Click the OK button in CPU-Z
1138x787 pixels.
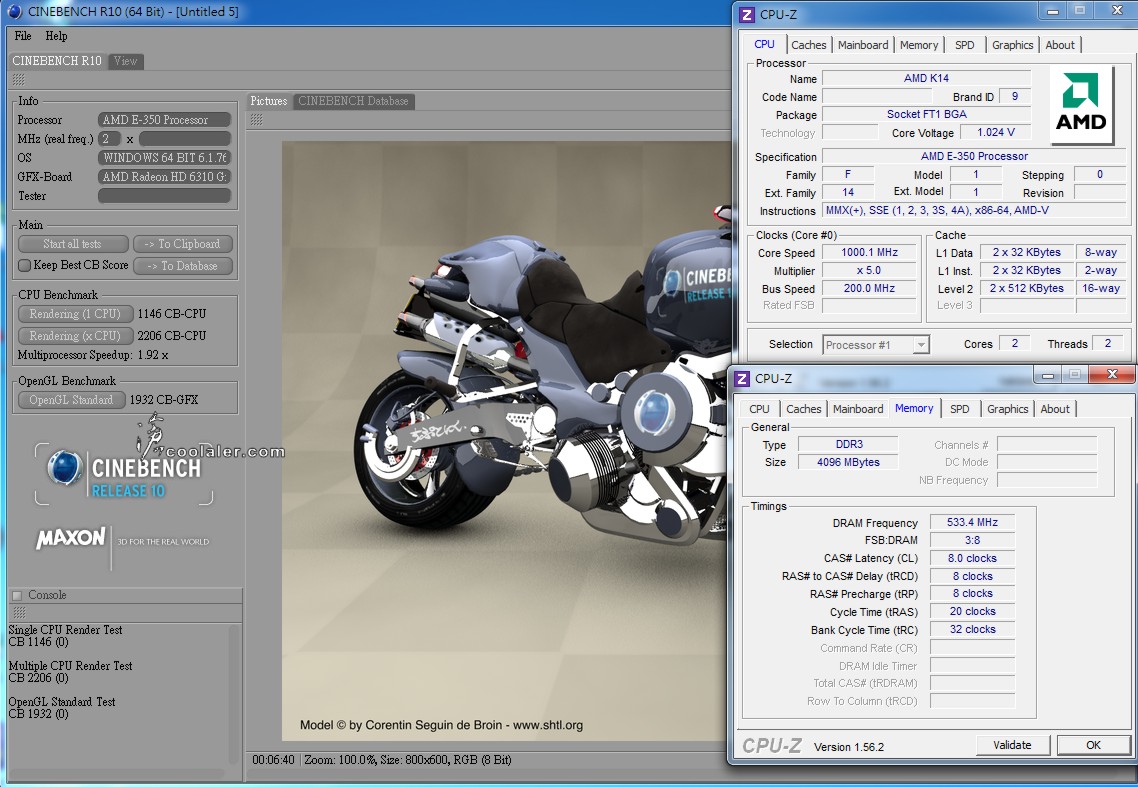pos(1093,745)
